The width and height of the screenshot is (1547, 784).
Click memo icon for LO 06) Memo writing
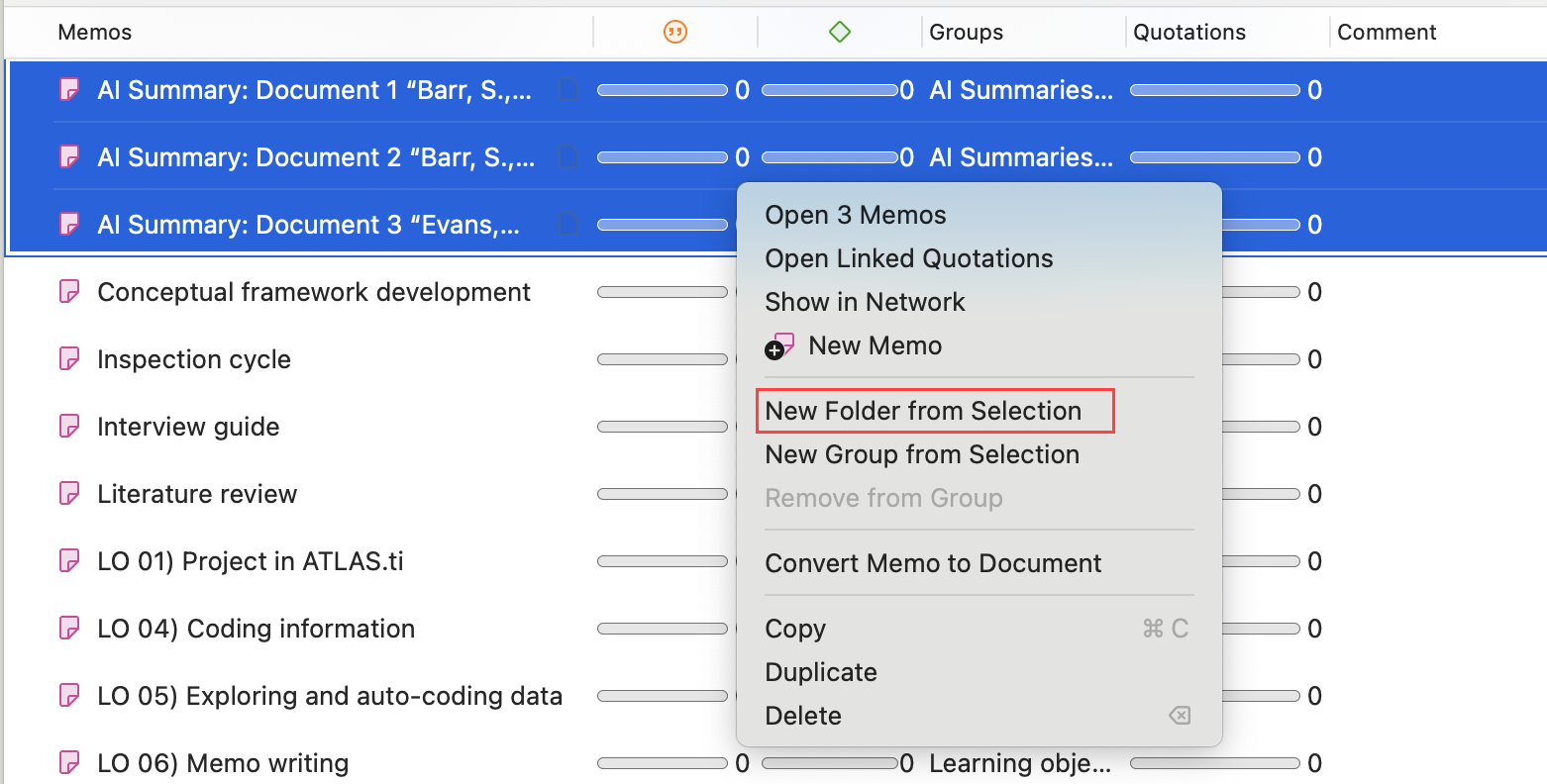[69, 763]
